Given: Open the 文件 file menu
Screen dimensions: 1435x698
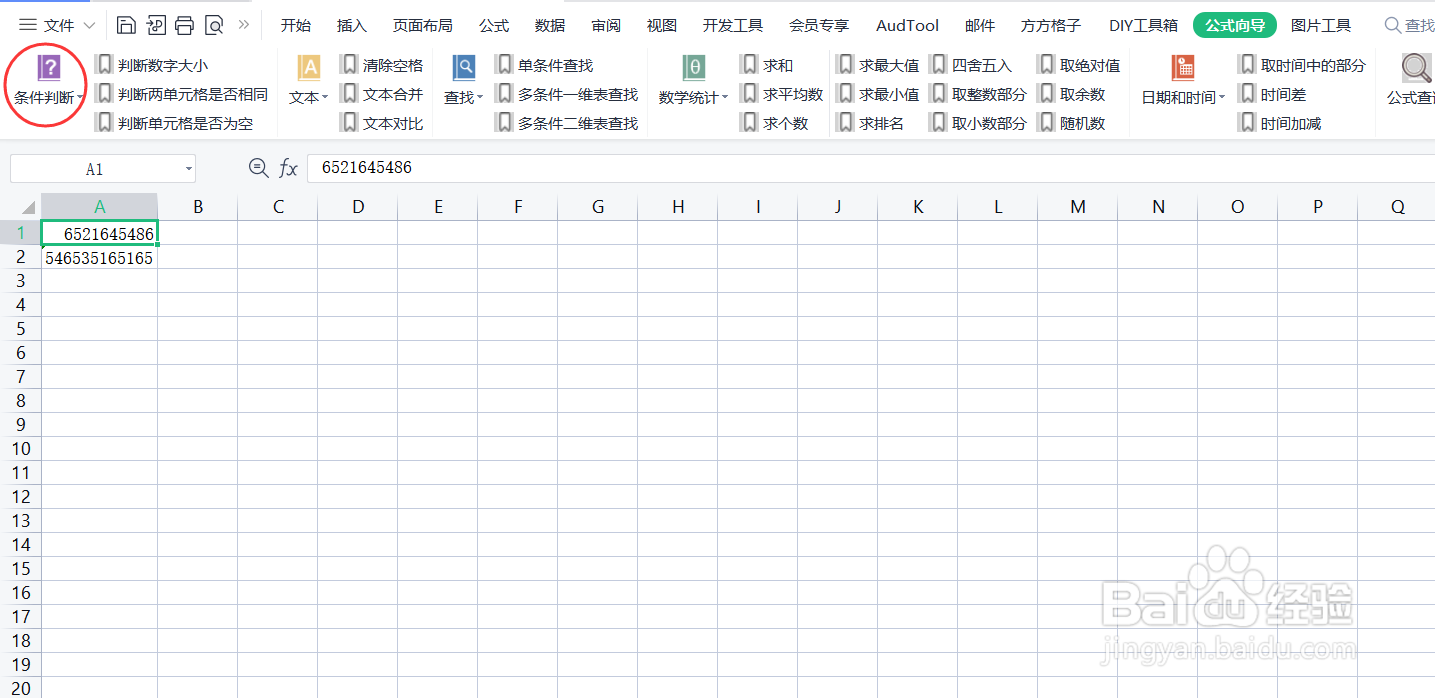Looking at the screenshot, I should coord(58,25).
